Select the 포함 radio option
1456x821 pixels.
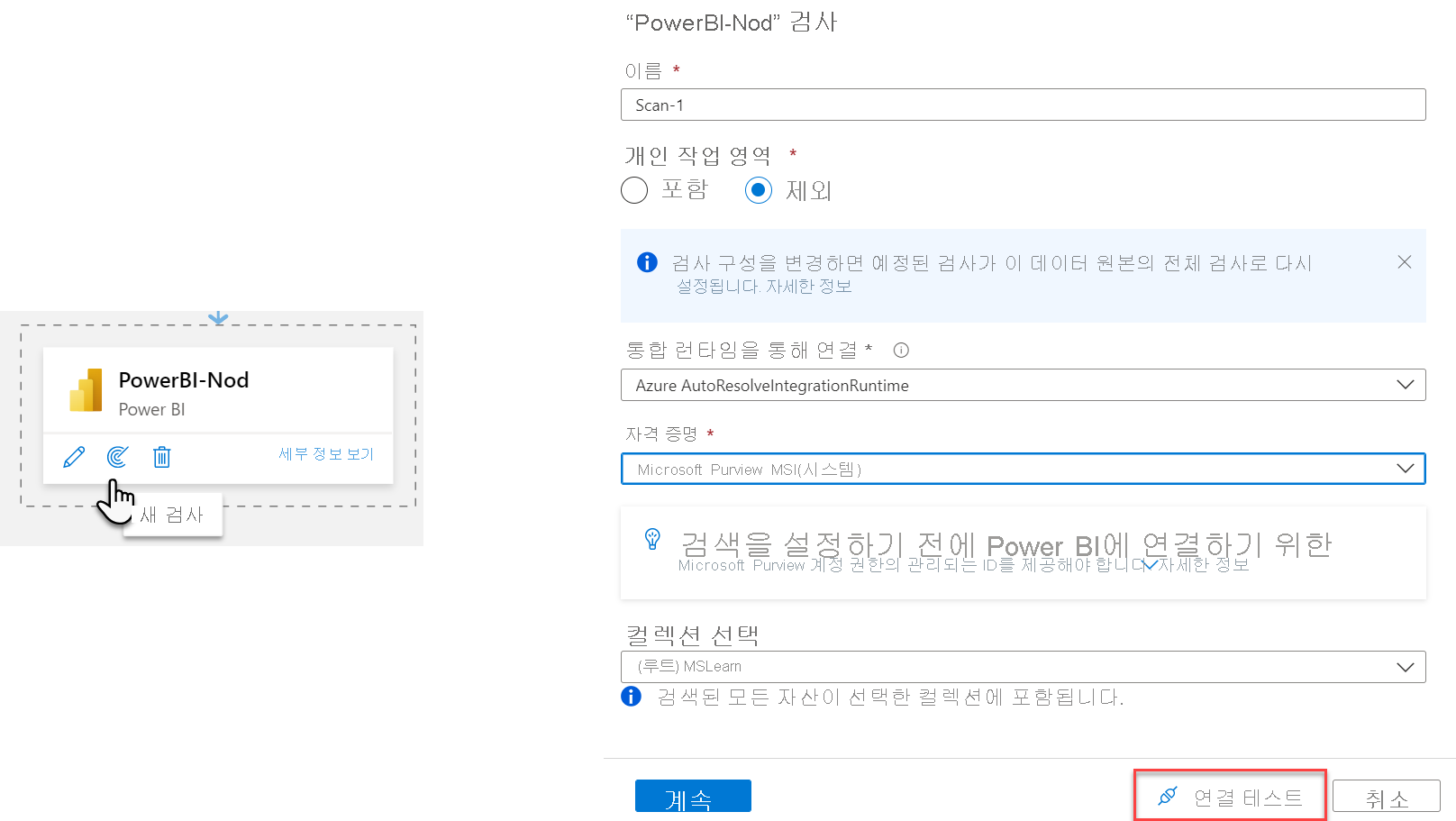pos(634,190)
